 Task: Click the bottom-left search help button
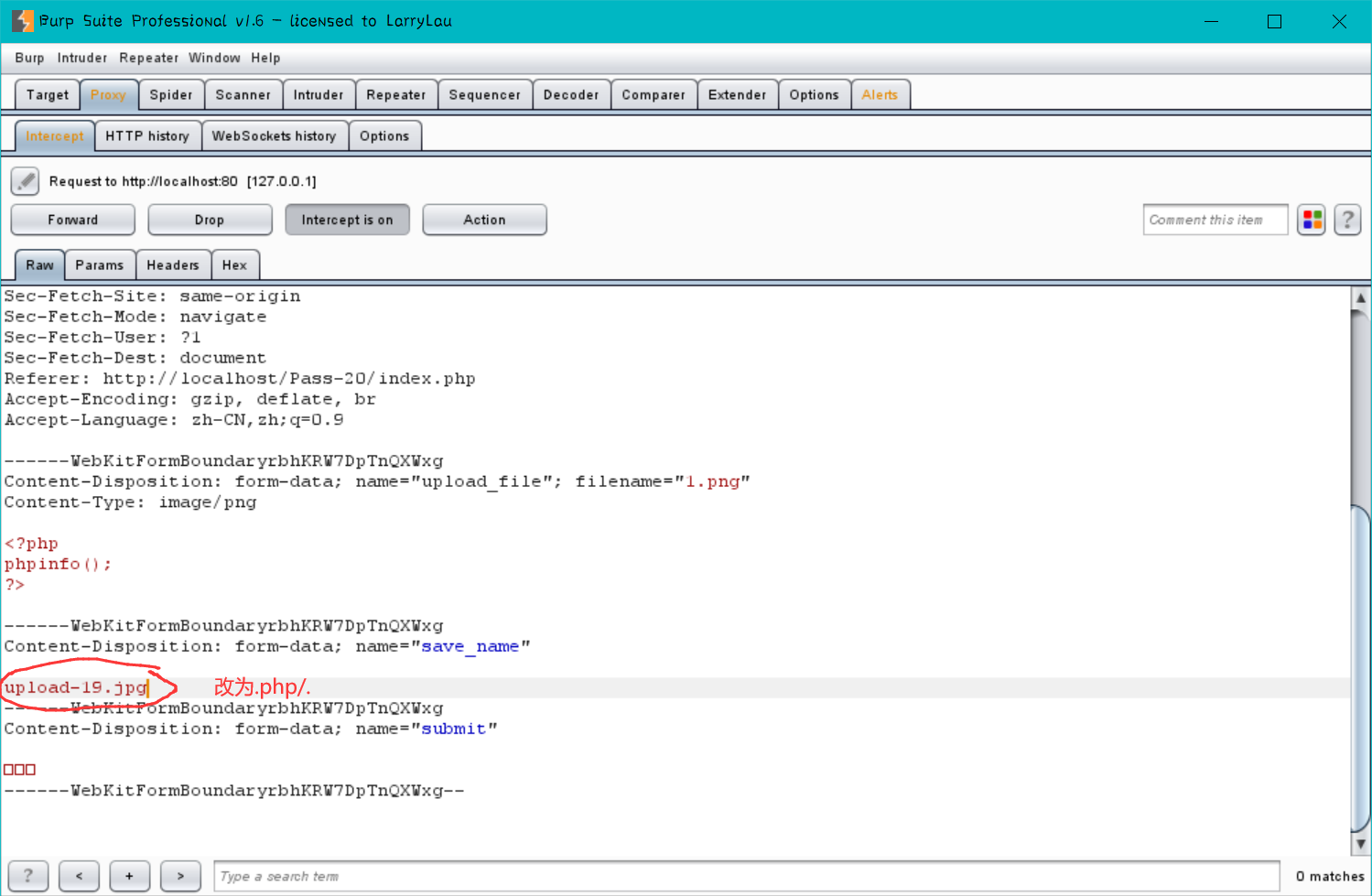(28, 876)
